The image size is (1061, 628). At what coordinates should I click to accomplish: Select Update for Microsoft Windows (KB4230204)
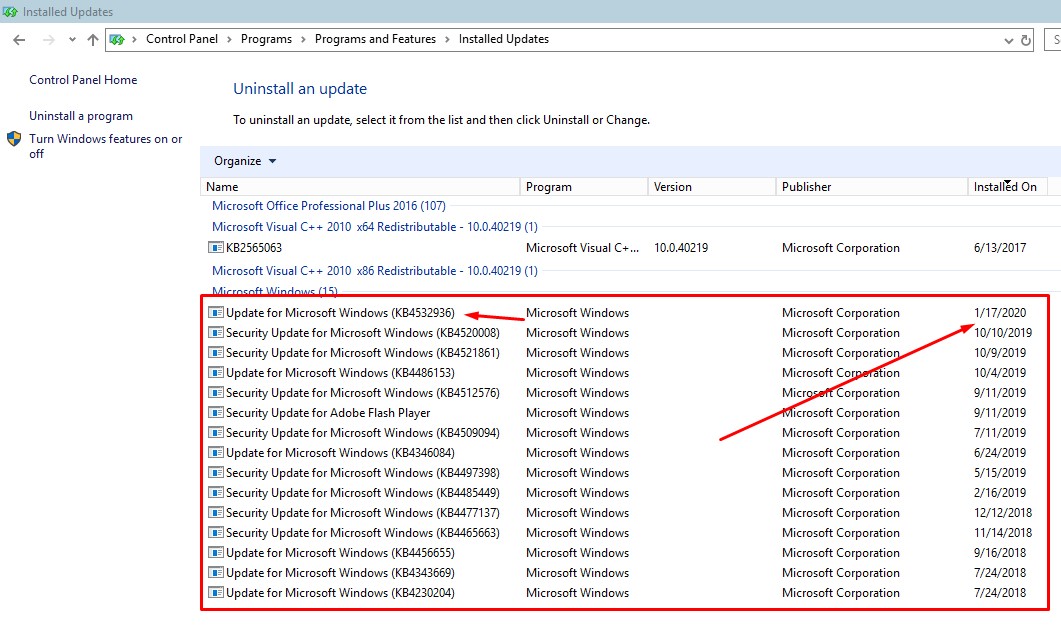click(340, 593)
